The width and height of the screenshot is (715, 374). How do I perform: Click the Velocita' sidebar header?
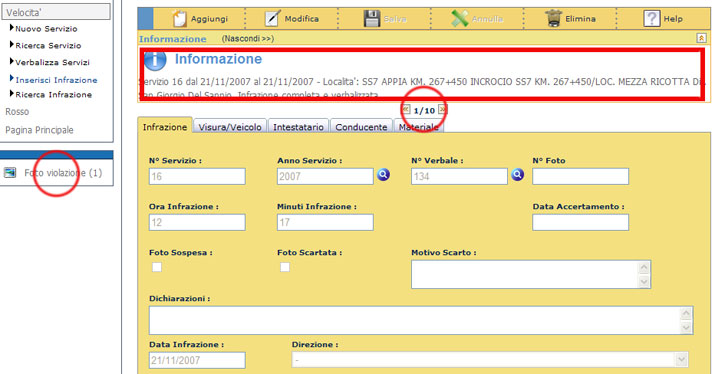coord(56,12)
